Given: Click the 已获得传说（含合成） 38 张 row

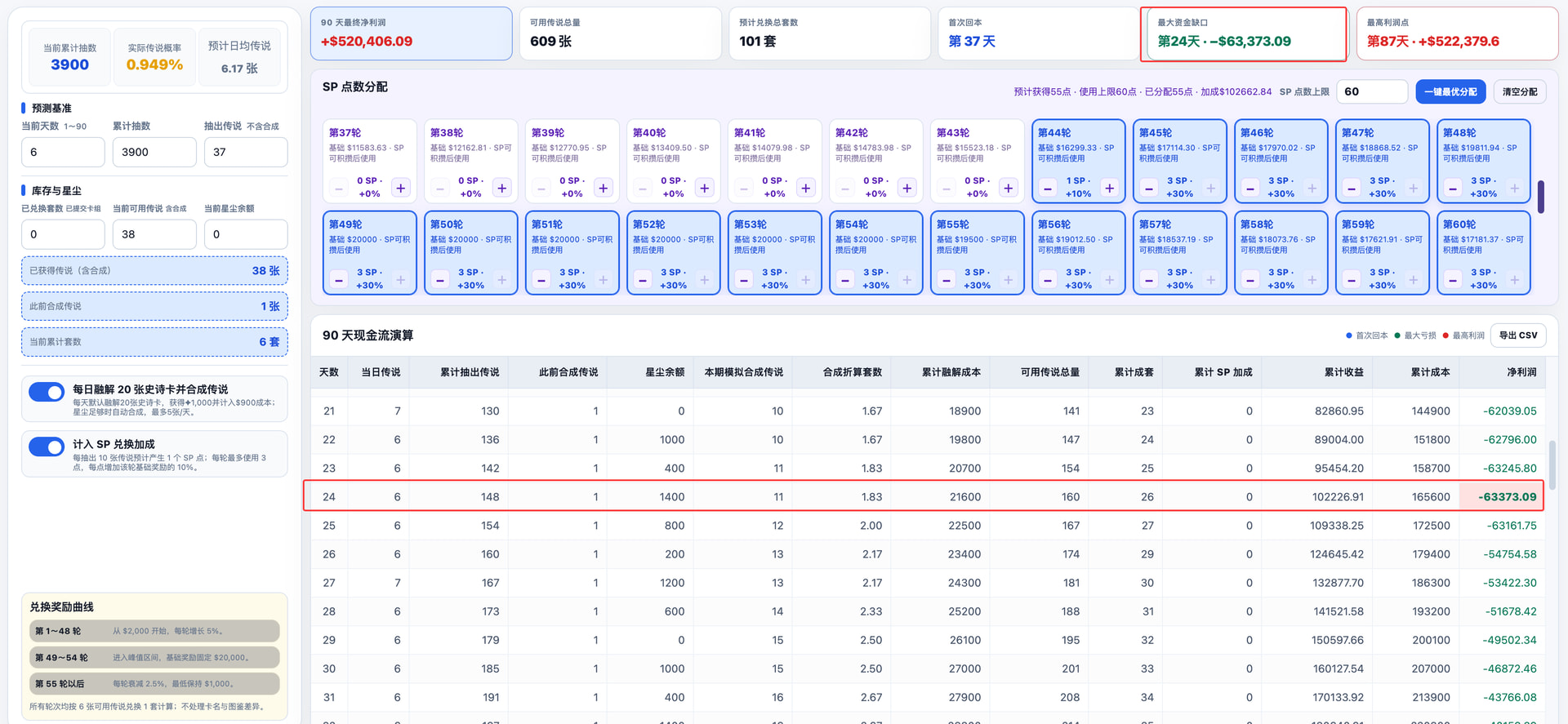Looking at the screenshot, I should 154,270.
